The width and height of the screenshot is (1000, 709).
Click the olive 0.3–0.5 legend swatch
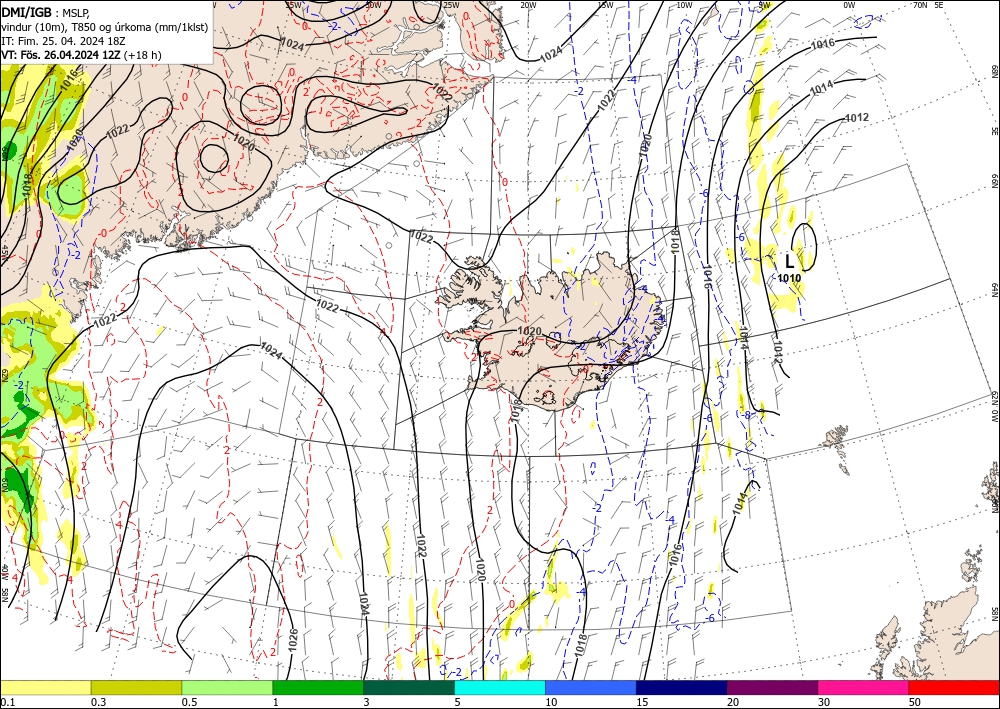(136, 687)
